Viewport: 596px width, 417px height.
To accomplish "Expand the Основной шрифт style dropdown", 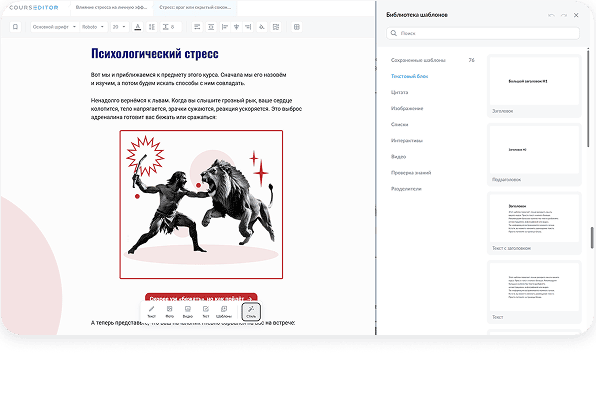I will click(x=54, y=27).
